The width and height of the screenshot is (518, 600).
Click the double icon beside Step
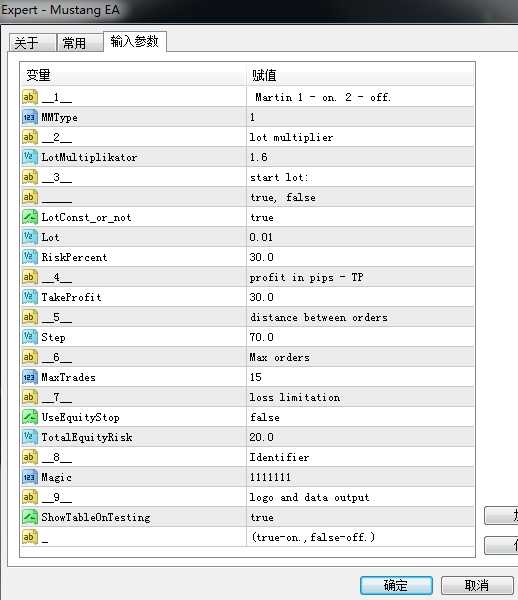[x=30, y=337]
